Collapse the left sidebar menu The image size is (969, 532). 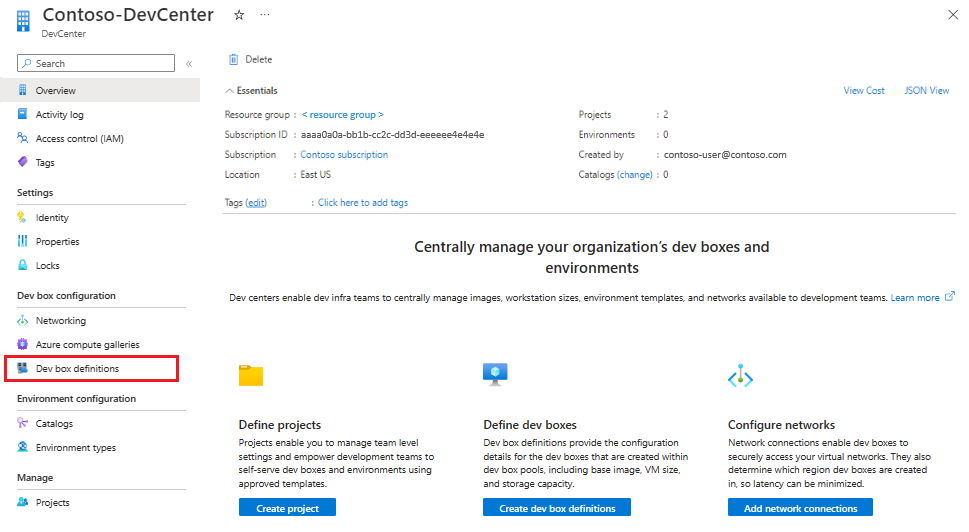tap(189, 64)
